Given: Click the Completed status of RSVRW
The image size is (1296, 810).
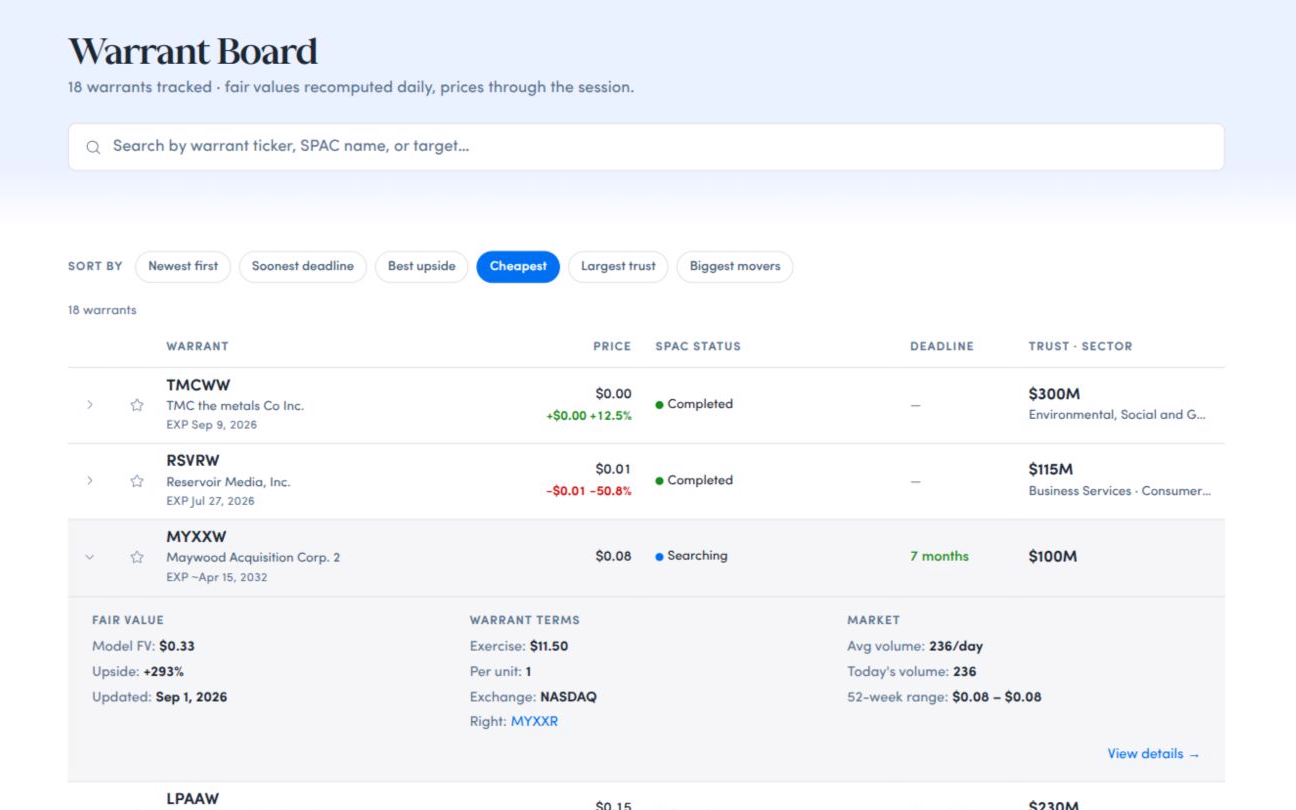Looking at the screenshot, I should (x=694, y=480).
